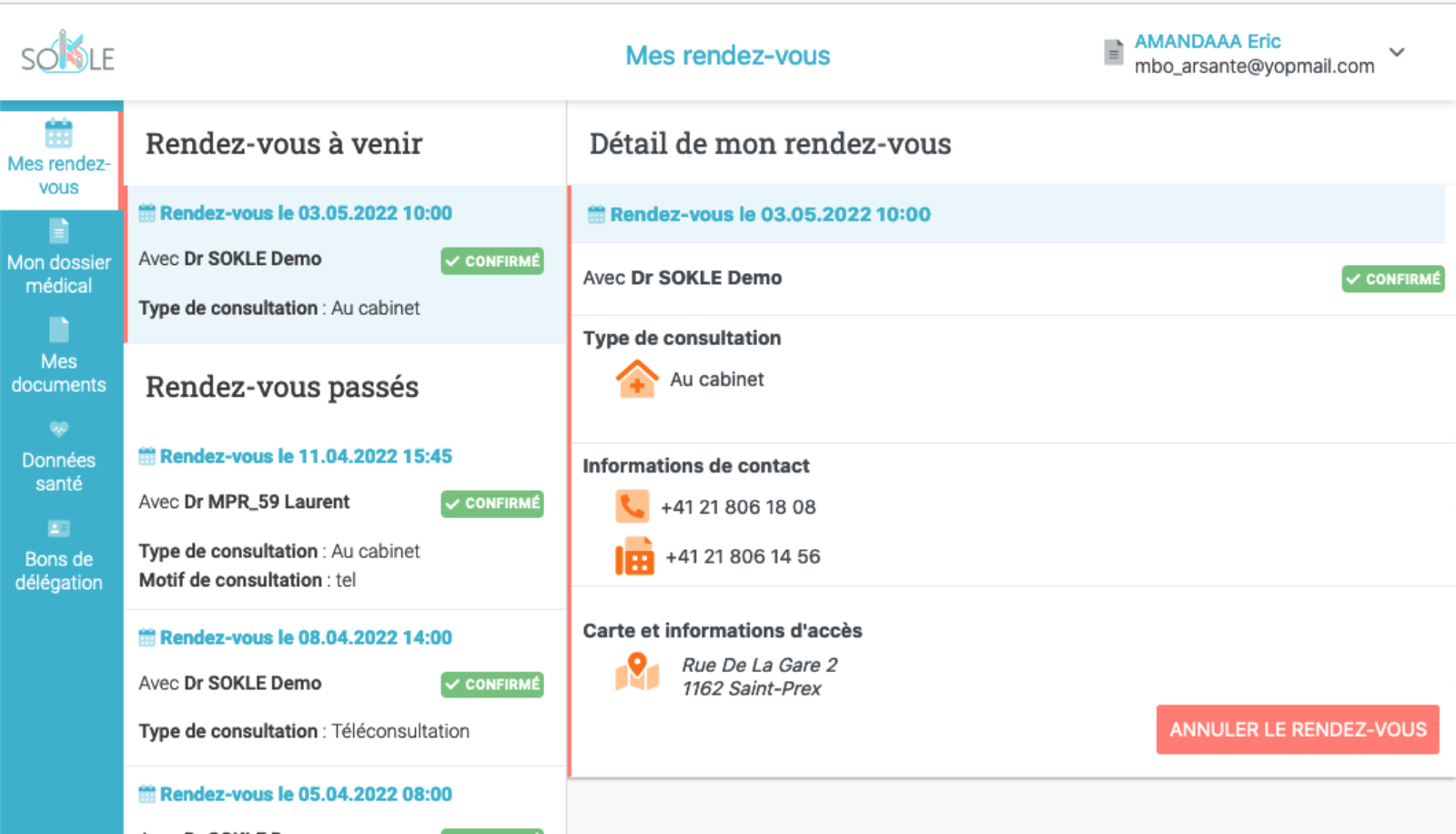This screenshot has height=834, width=1456.
Task: Click Confirmé badge for Dr MPR_59 Laurent
Action: (x=492, y=503)
